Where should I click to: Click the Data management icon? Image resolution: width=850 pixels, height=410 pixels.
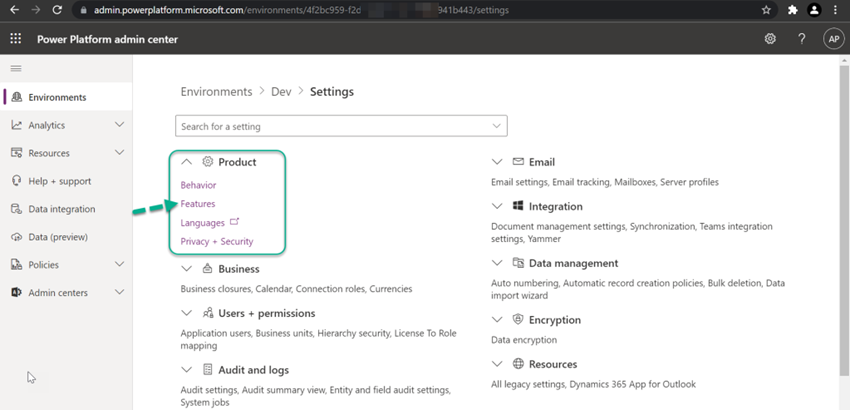click(x=518, y=263)
